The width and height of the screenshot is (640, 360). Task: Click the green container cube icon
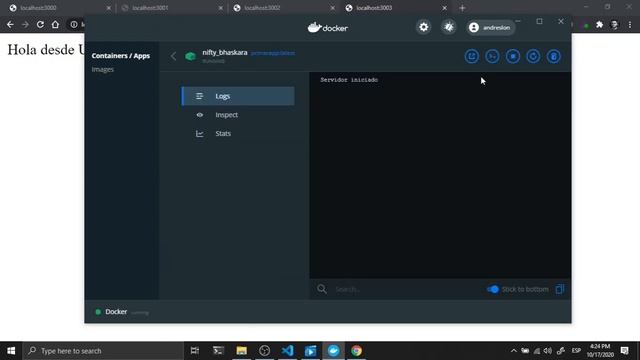[190, 56]
